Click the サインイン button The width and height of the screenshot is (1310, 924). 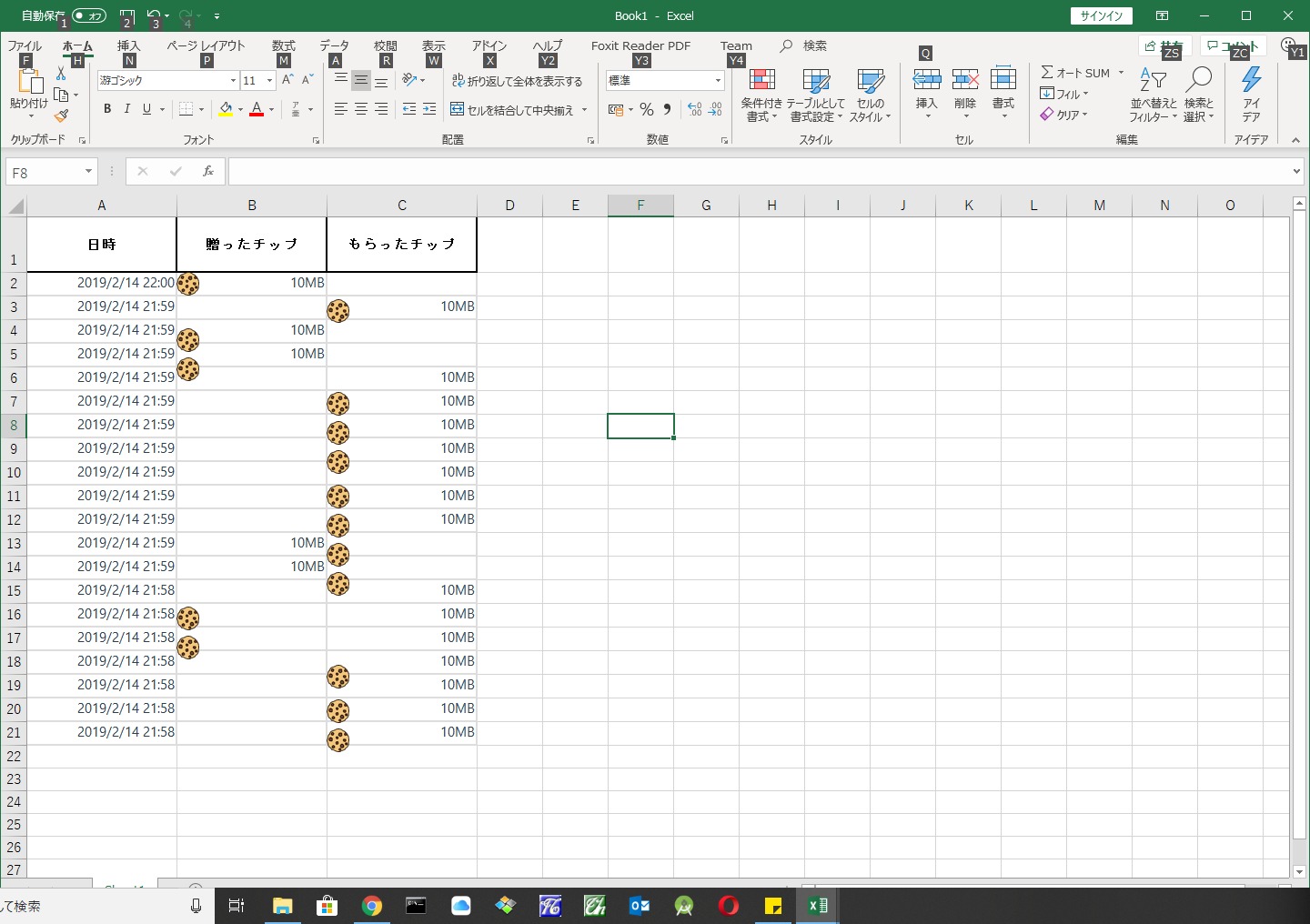click(x=1102, y=15)
